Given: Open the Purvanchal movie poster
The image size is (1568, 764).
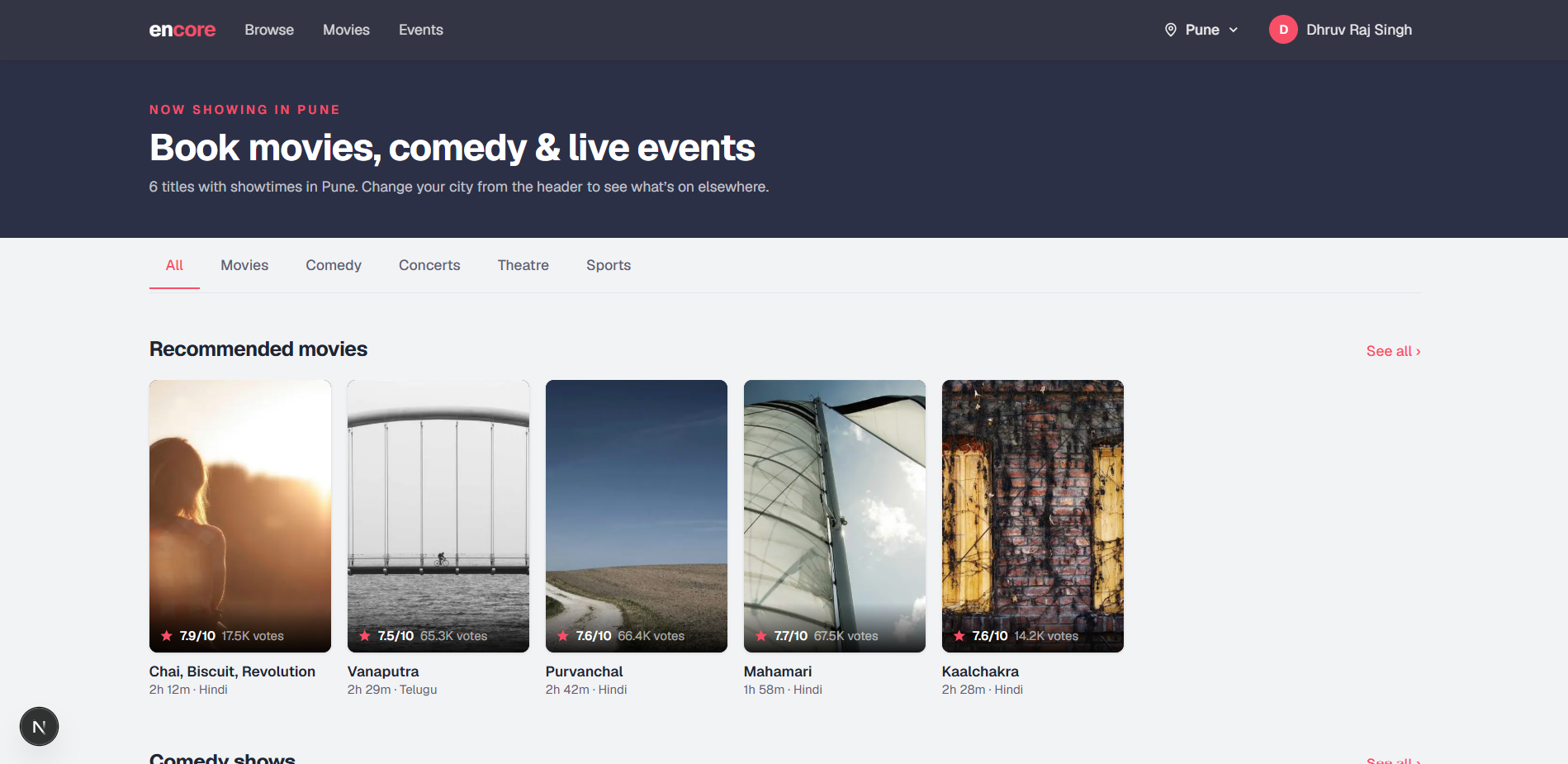Looking at the screenshot, I should pos(637,516).
